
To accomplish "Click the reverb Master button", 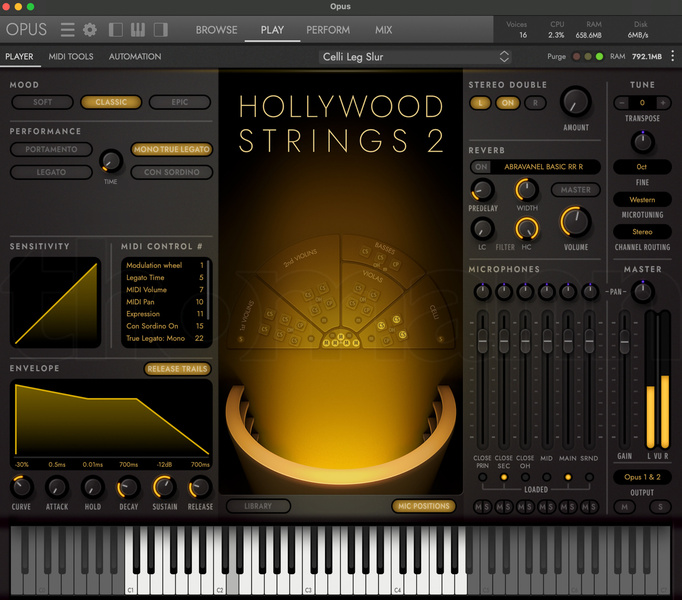I will (575, 190).
